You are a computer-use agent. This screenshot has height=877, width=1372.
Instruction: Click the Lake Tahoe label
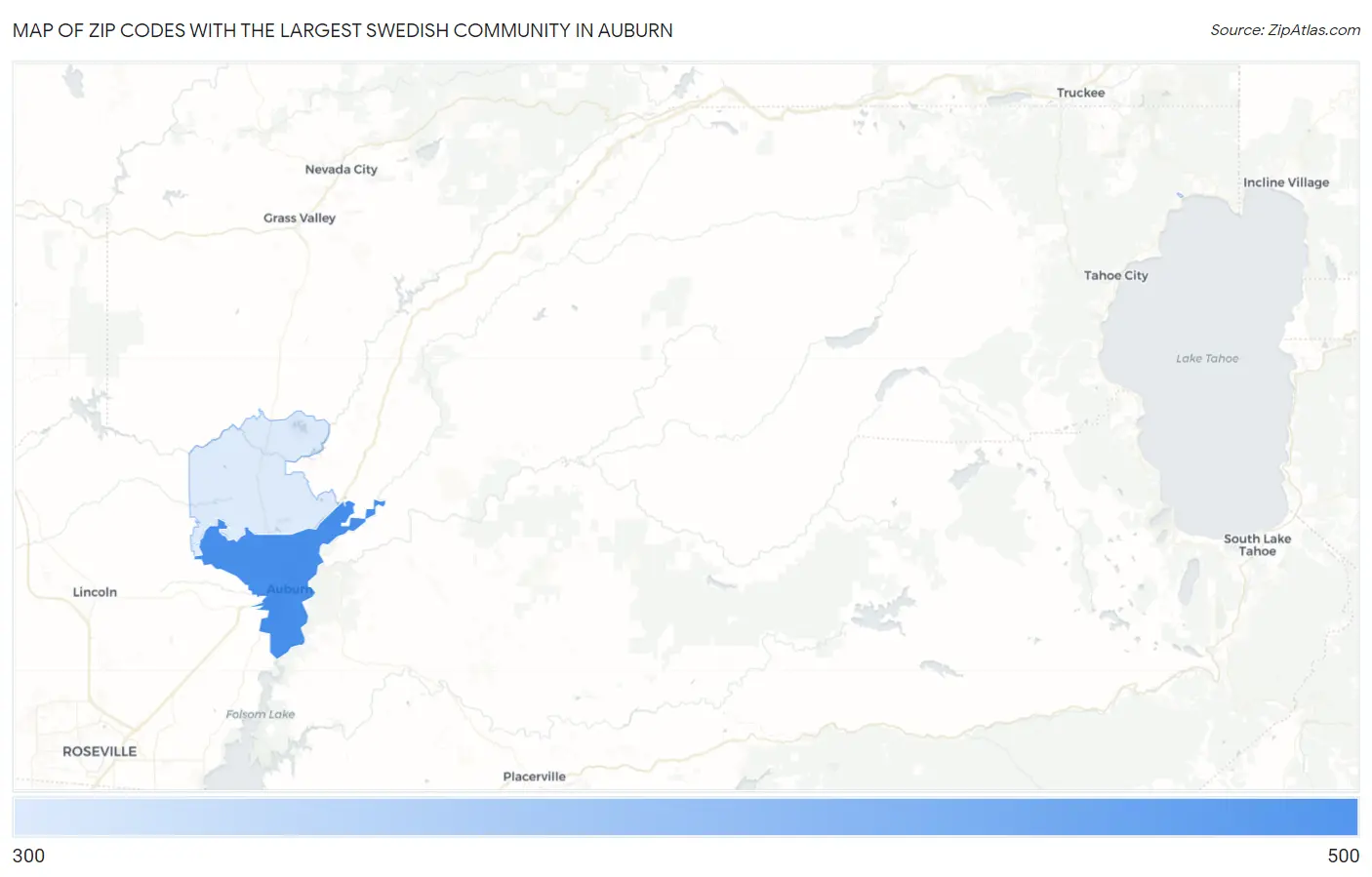[x=1207, y=358]
